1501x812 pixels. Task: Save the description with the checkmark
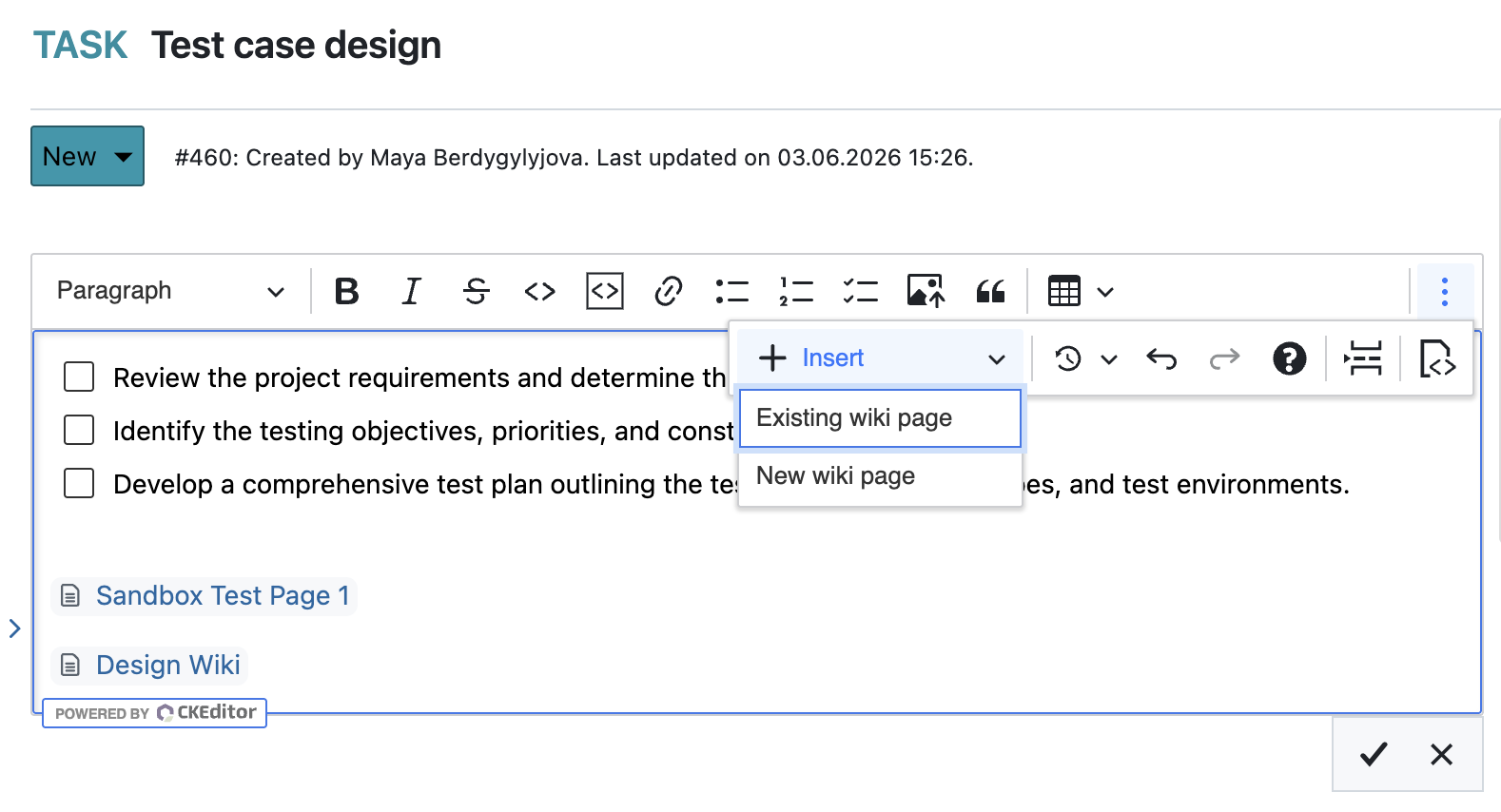tap(1374, 755)
